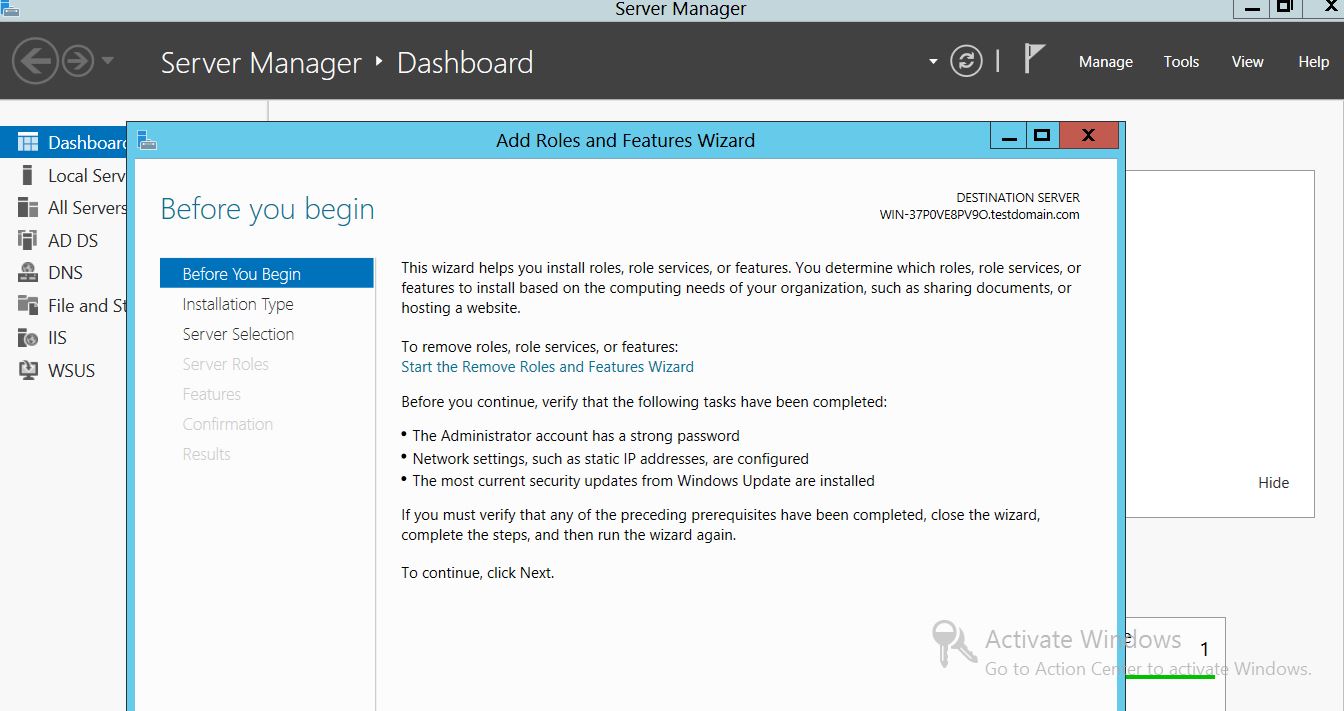This screenshot has width=1344, height=711.
Task: Open the View menu
Action: (x=1247, y=62)
